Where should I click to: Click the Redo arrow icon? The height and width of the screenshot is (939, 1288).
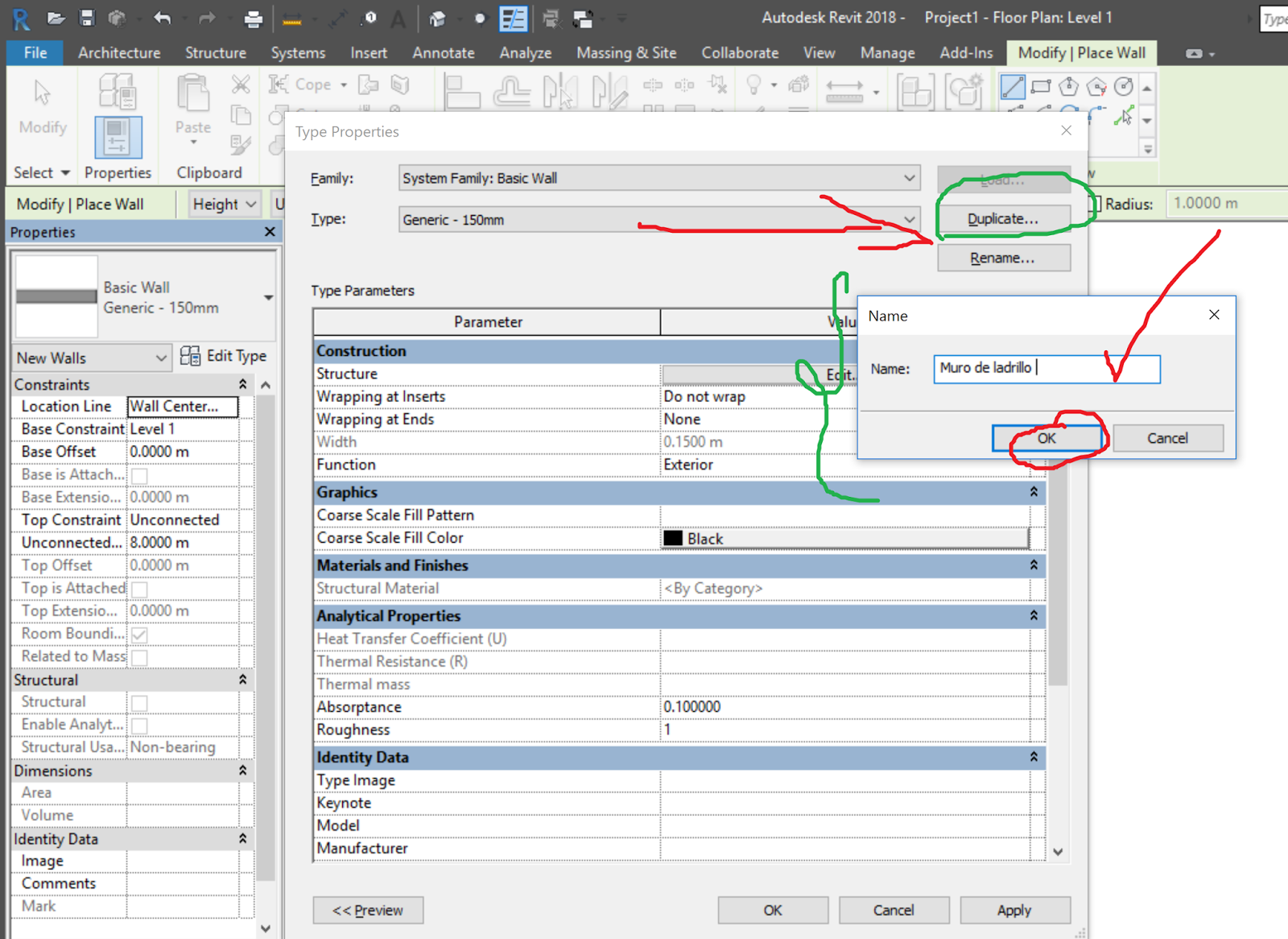207,19
